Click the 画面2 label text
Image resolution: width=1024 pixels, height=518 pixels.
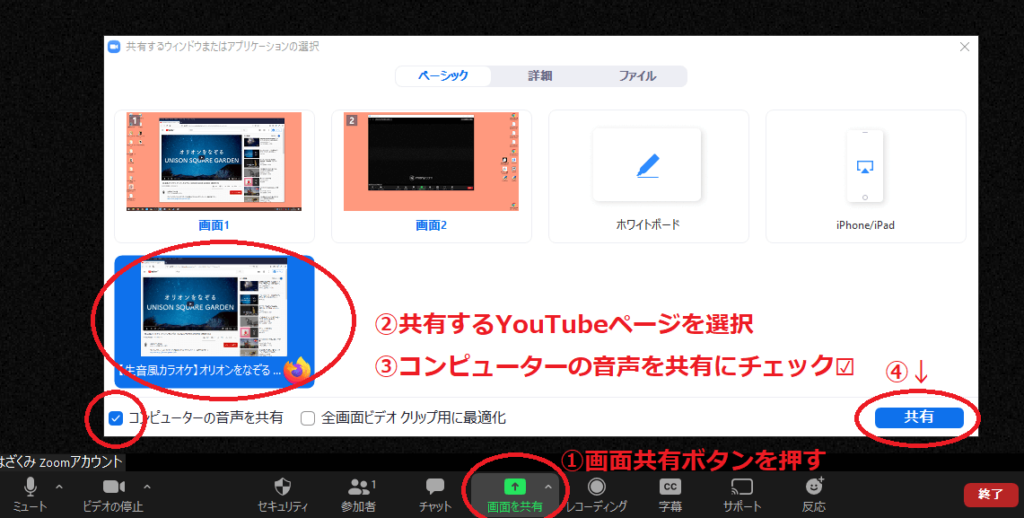pos(431,225)
